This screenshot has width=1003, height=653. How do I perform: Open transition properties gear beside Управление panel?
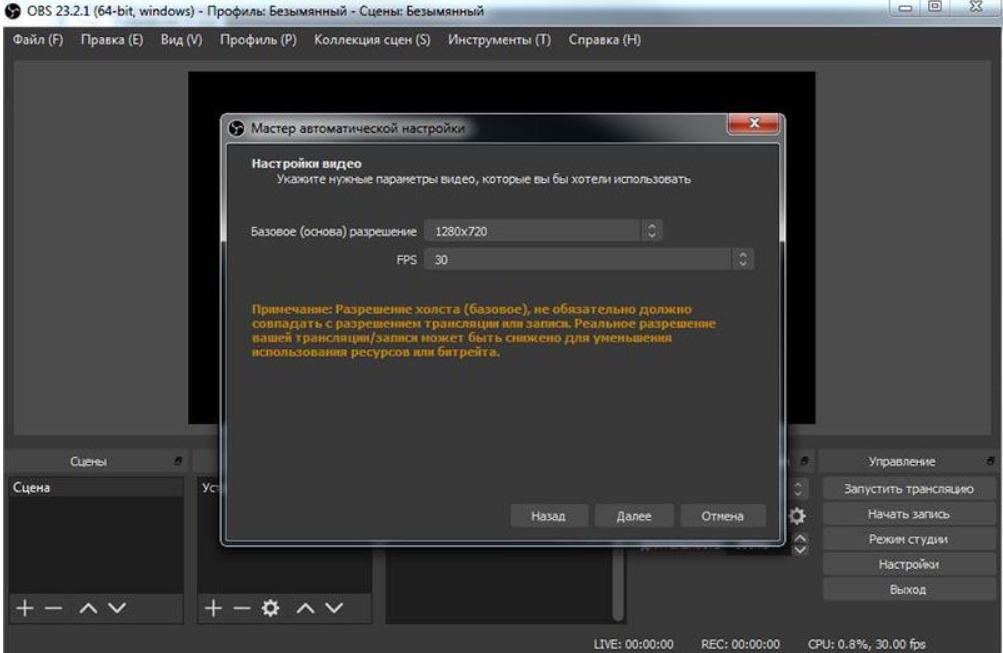(x=797, y=515)
